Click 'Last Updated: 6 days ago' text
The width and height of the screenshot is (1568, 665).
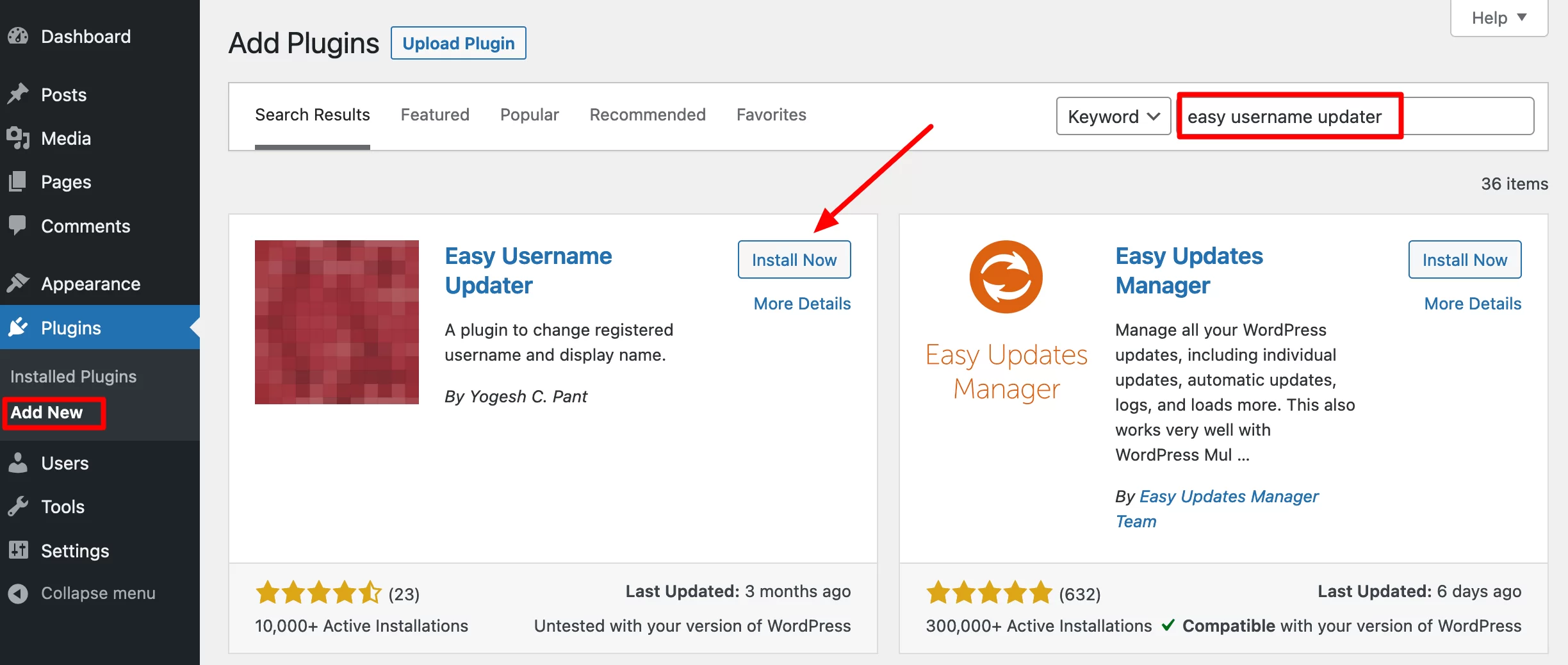pyautogui.click(x=1419, y=591)
